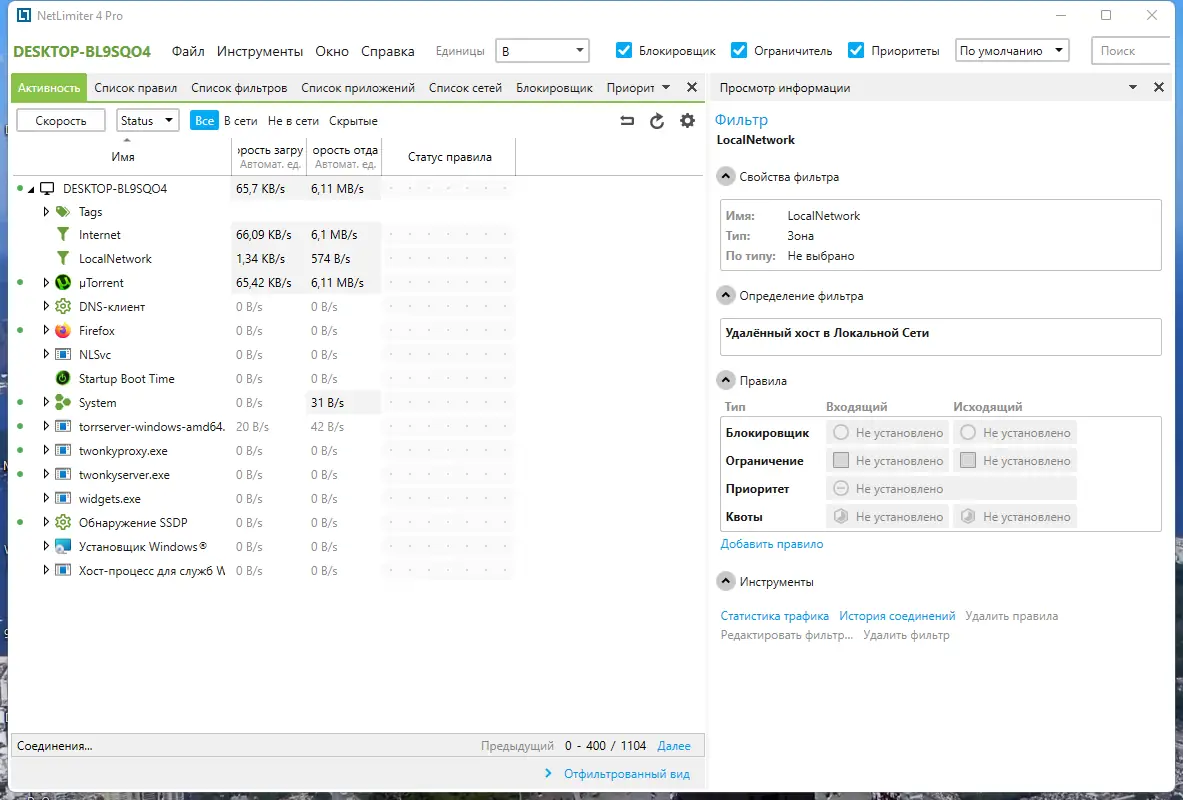Click the DNS-клиент gear icon
Viewport: 1183px width, 800px height.
[x=63, y=306]
